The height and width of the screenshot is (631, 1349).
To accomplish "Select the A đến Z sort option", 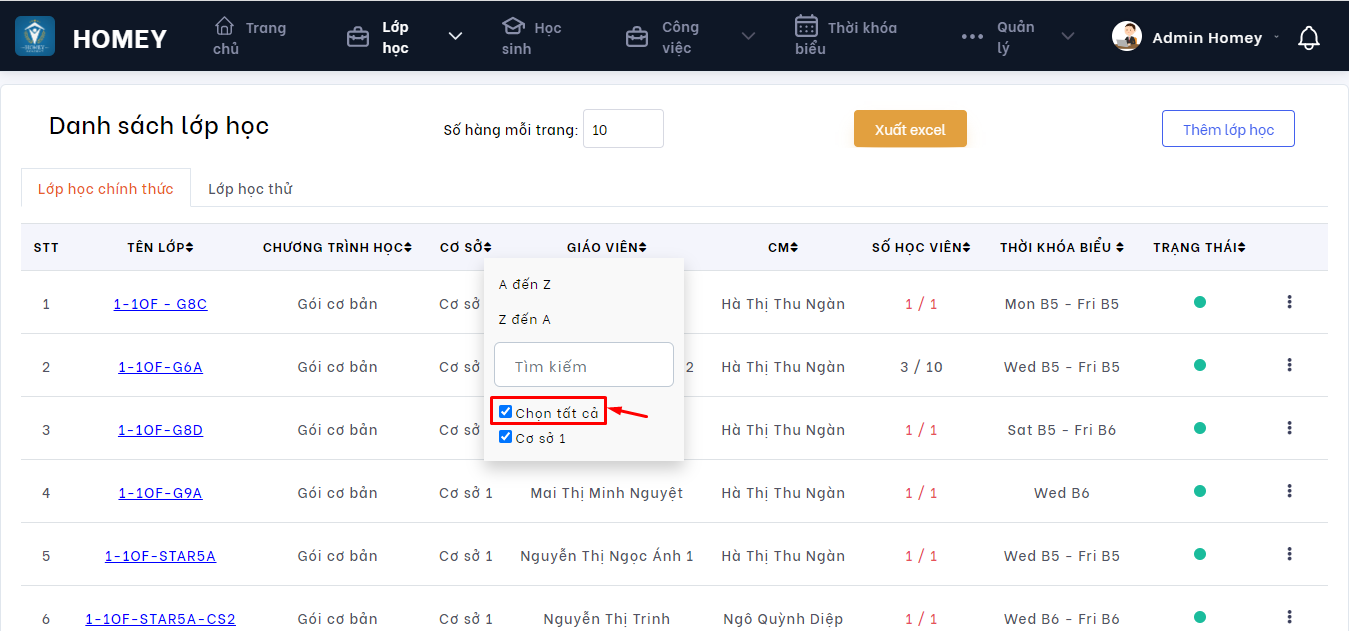I will click(525, 284).
